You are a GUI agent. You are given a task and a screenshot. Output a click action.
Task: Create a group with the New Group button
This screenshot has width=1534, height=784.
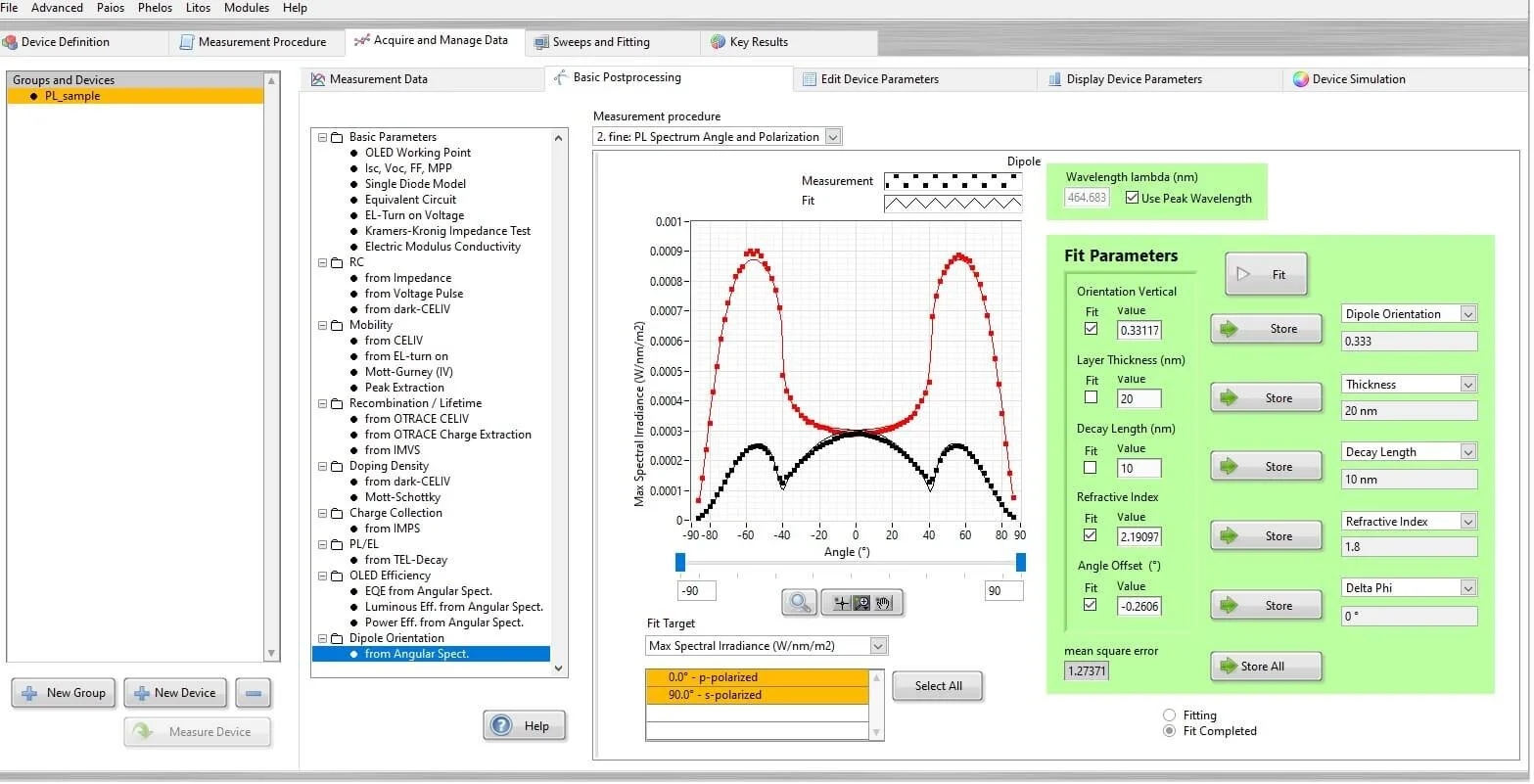click(63, 693)
